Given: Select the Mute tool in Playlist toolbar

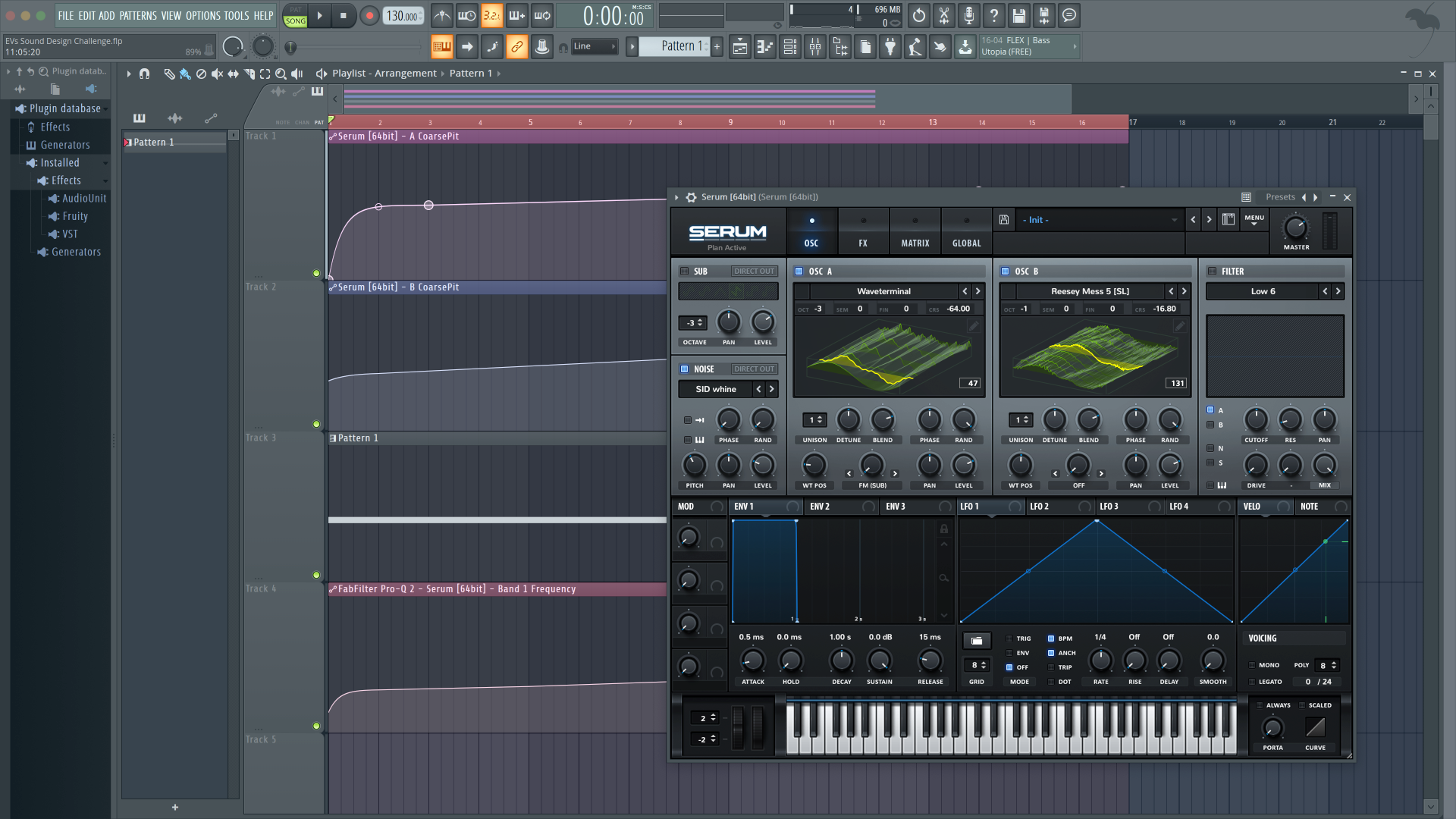Looking at the screenshot, I should click(x=217, y=74).
